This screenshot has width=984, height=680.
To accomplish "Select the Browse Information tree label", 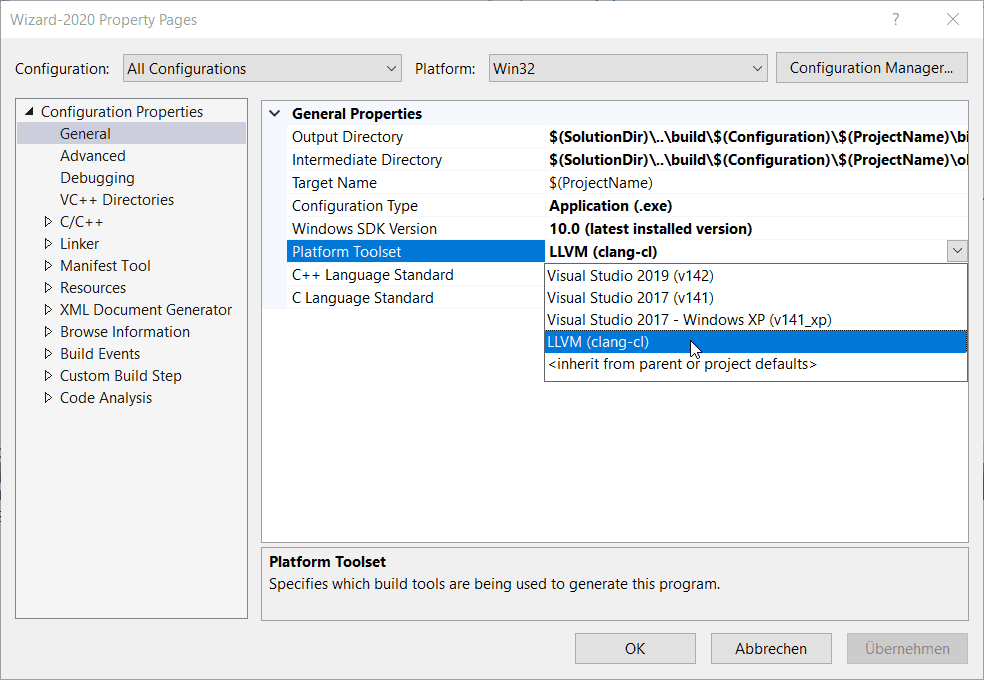I will coord(125,331).
